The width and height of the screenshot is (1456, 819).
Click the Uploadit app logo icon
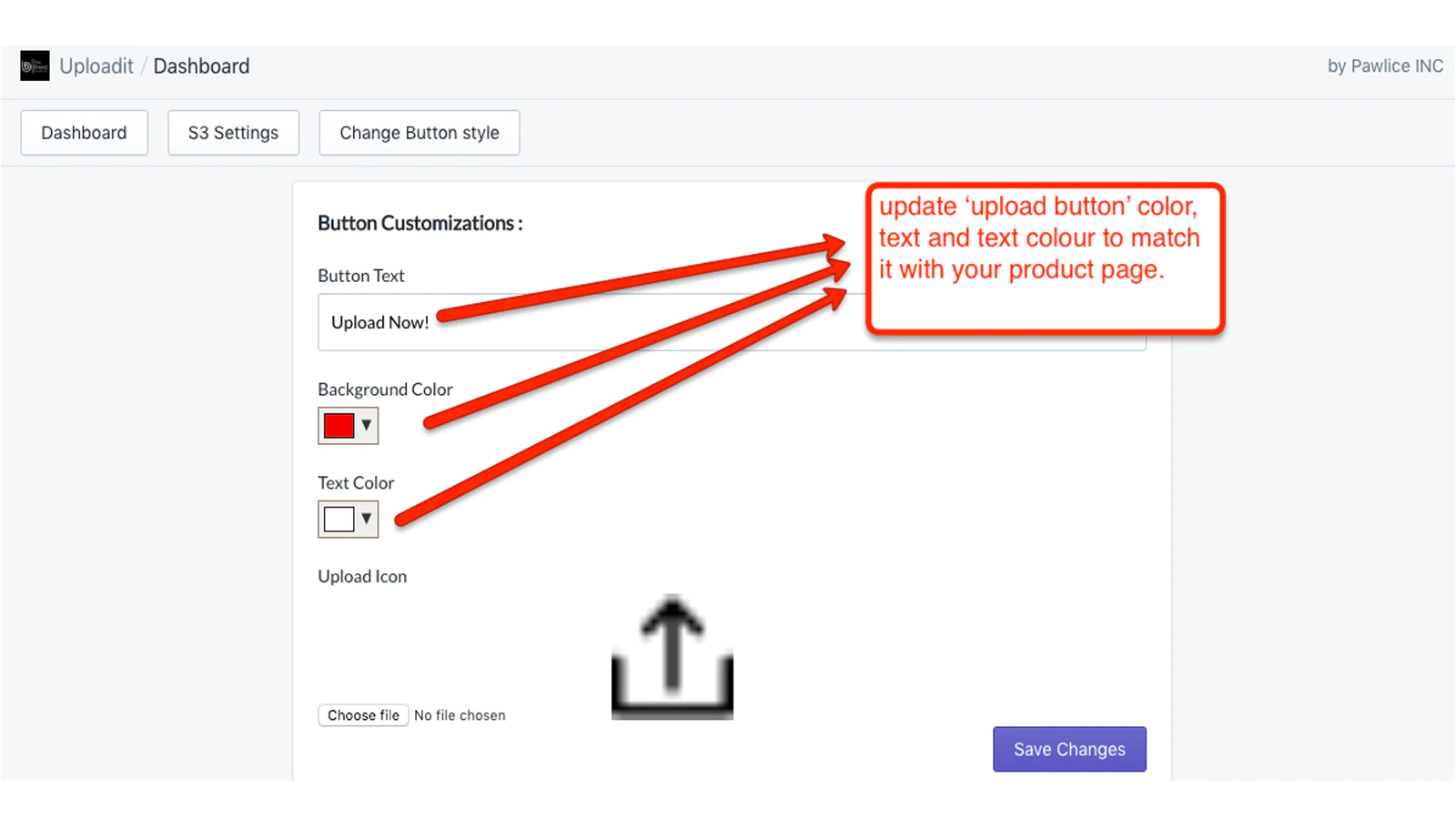[35, 66]
